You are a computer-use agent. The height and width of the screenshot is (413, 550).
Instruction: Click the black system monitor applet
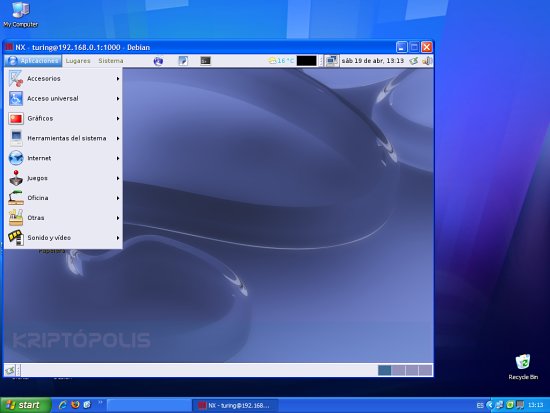tap(307, 61)
